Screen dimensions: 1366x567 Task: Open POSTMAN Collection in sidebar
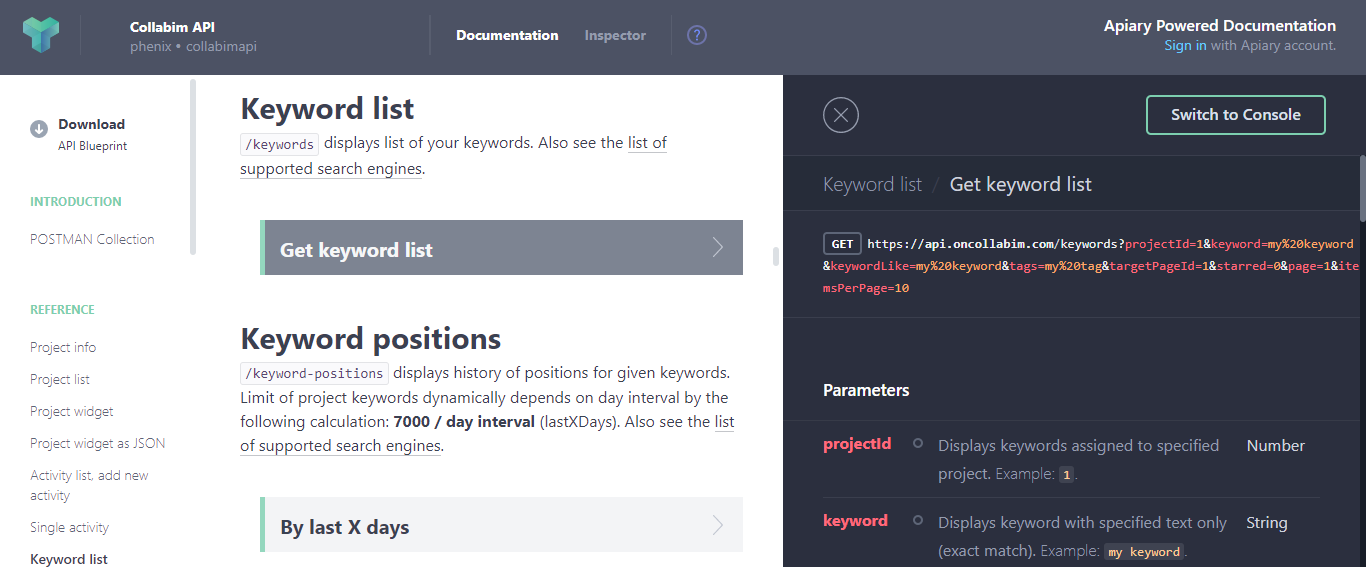tap(92, 239)
